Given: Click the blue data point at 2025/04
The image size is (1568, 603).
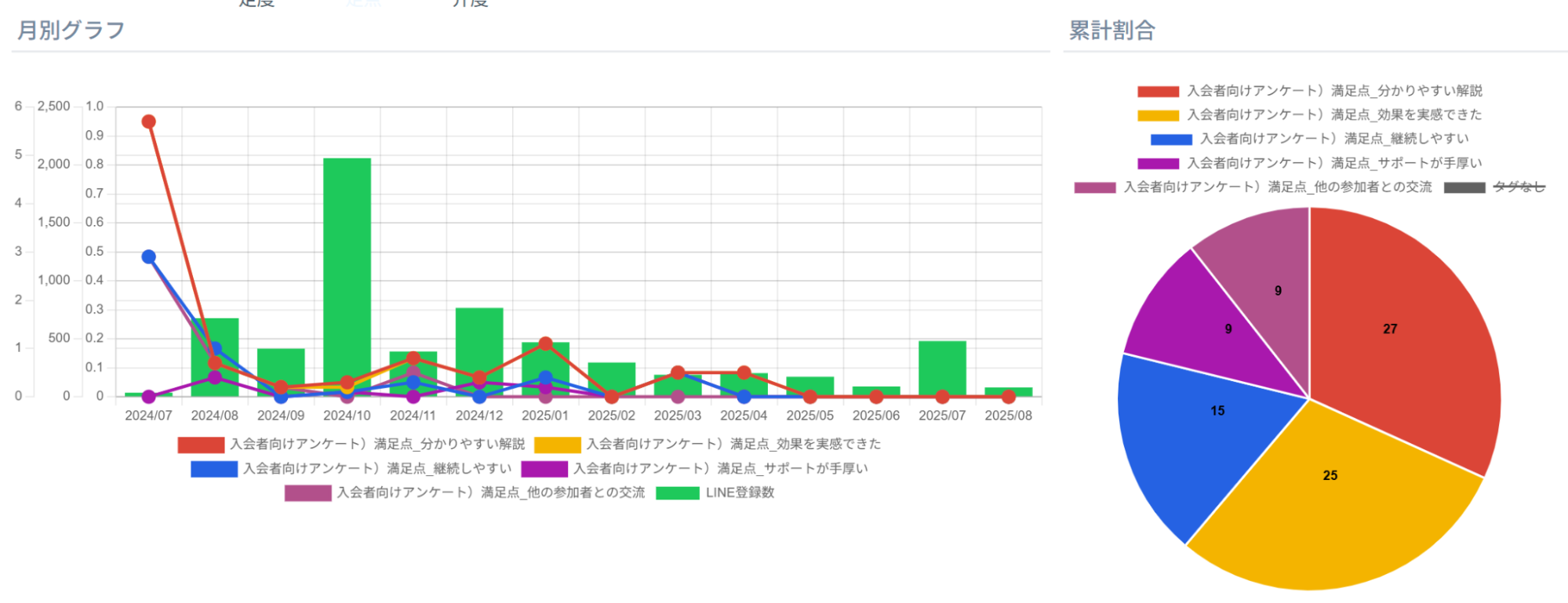Looking at the screenshot, I should click(744, 397).
